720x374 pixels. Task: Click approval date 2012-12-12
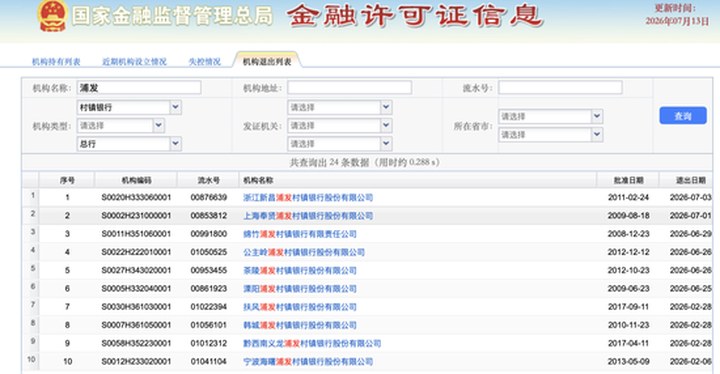point(629,252)
